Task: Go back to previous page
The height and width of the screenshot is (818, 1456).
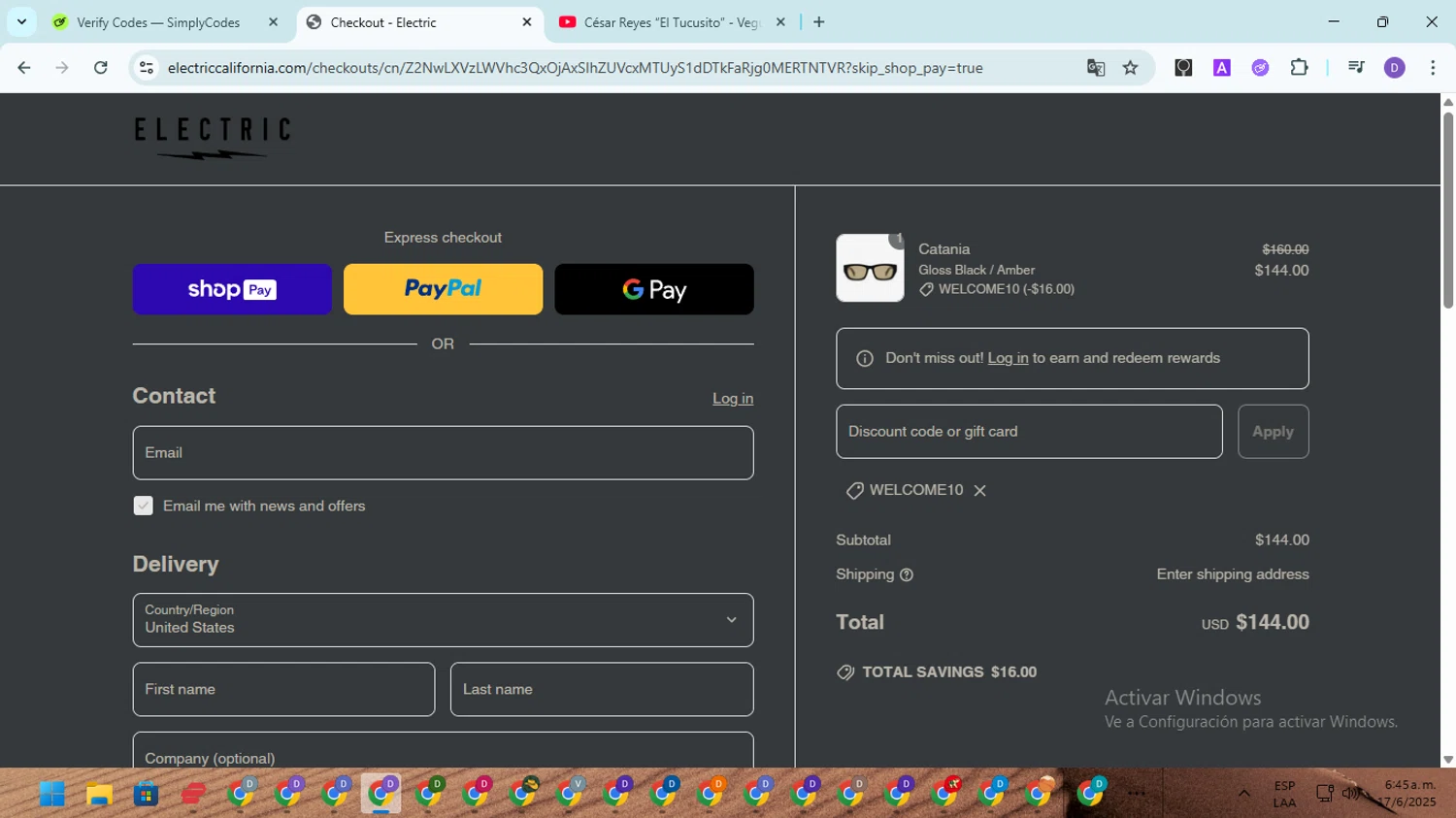Action: tap(24, 68)
